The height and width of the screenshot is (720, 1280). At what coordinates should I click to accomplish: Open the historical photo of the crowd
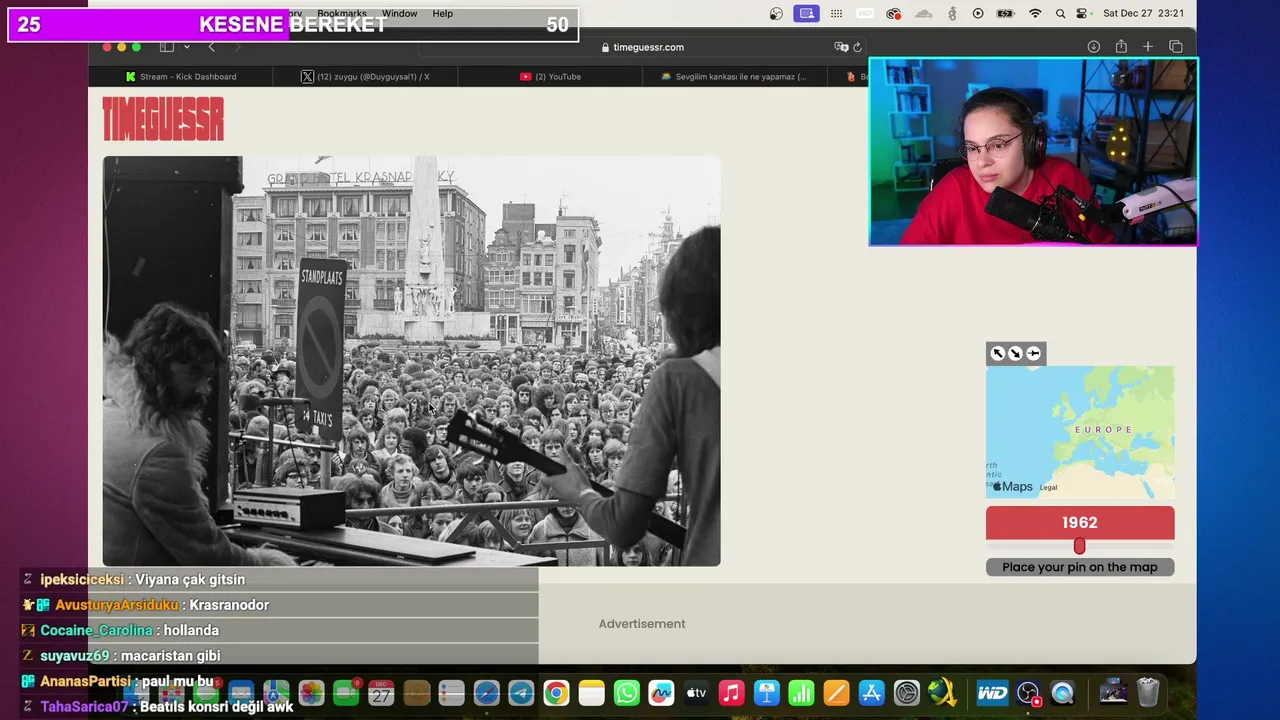[411, 361]
